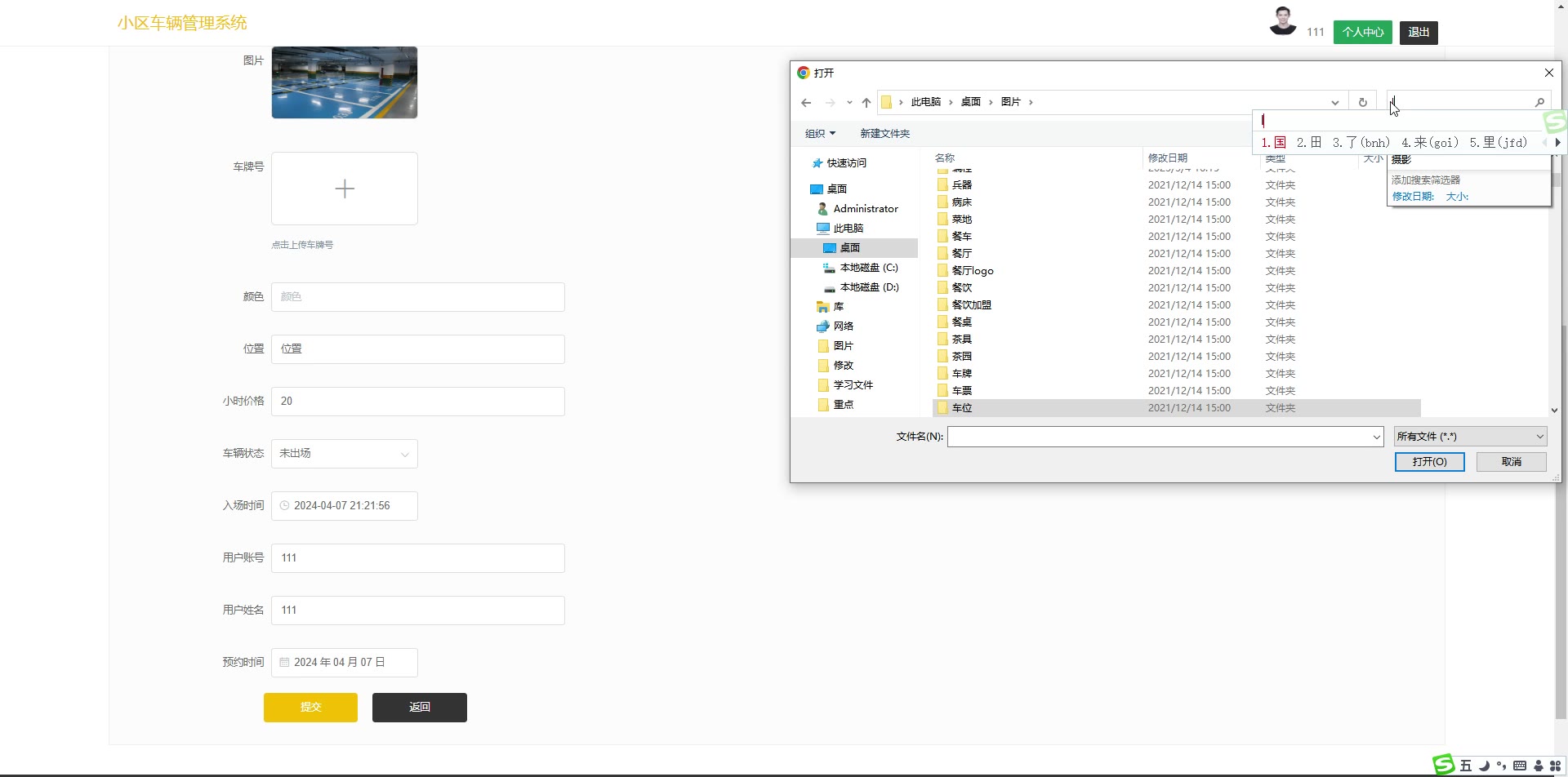Screen dimensions: 1568x777
Task: Sort files by the 修改日期 column header
Action: pos(1168,158)
